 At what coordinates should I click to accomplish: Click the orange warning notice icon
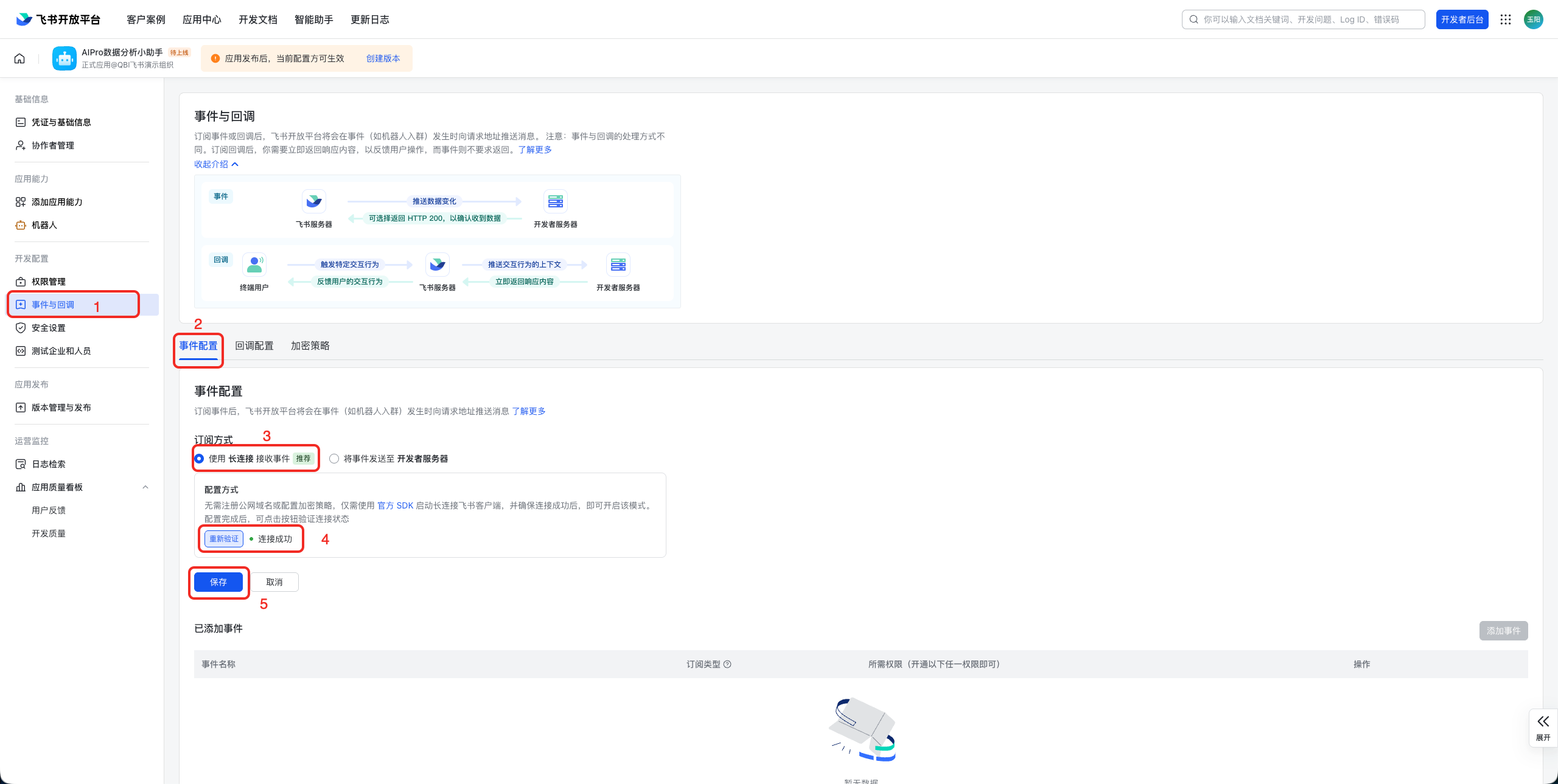click(x=215, y=58)
